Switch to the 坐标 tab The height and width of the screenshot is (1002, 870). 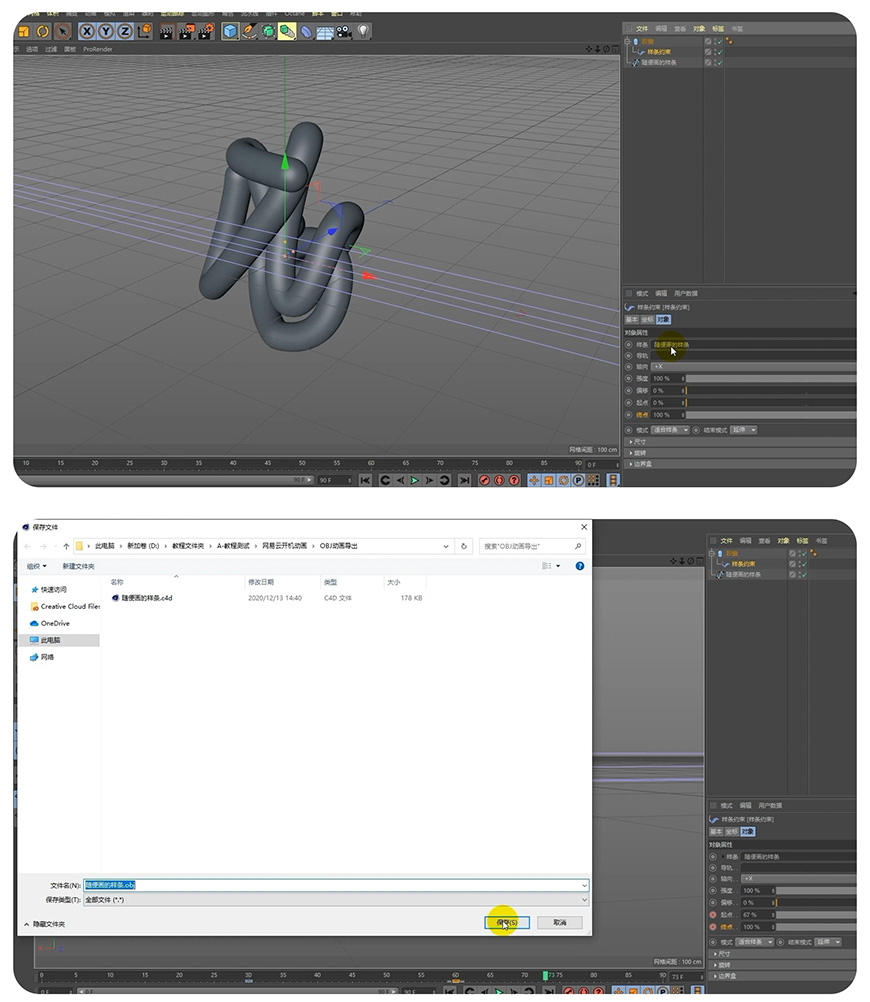647,320
